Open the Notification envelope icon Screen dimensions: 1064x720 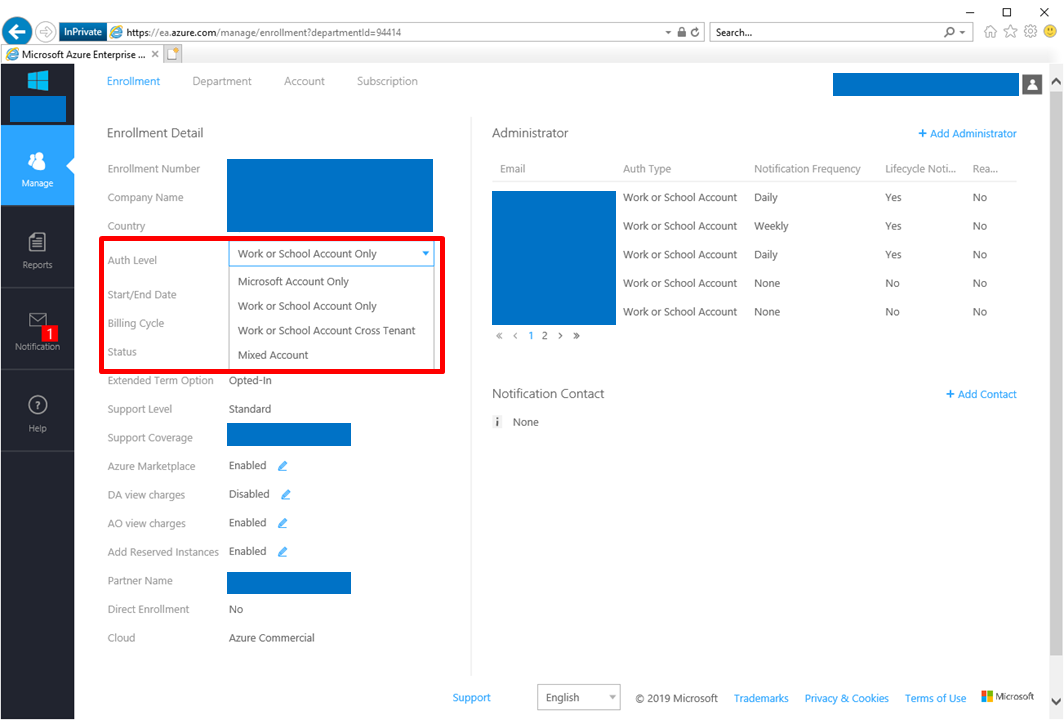[38, 319]
